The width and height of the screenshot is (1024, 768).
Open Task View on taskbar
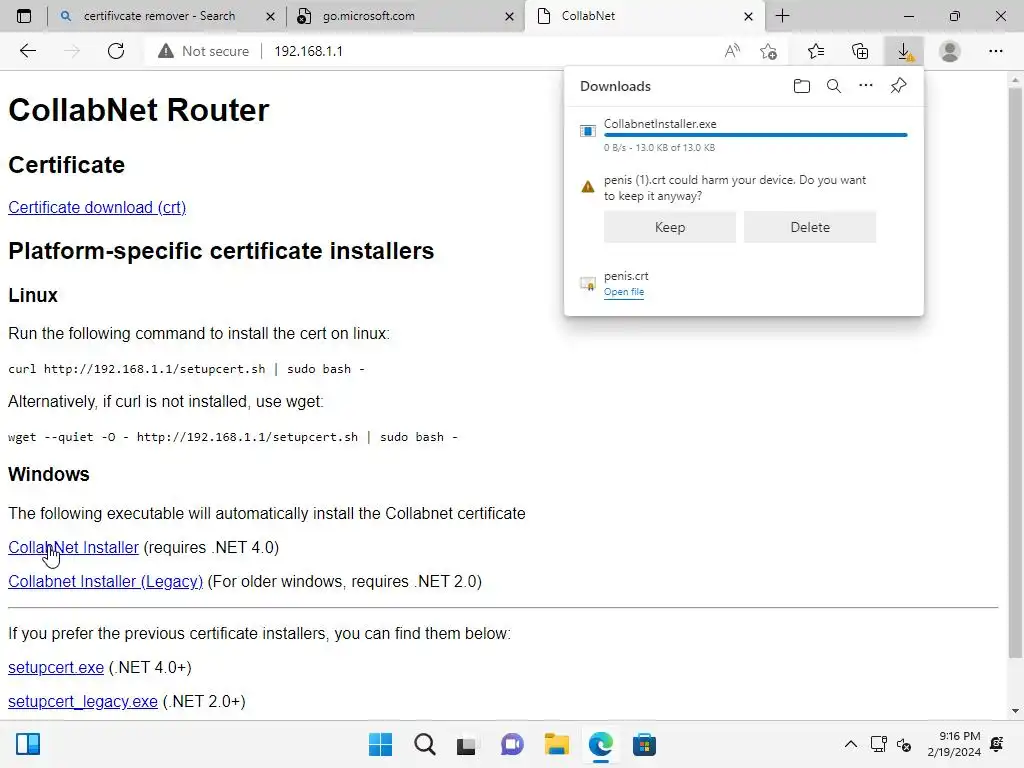click(466, 744)
